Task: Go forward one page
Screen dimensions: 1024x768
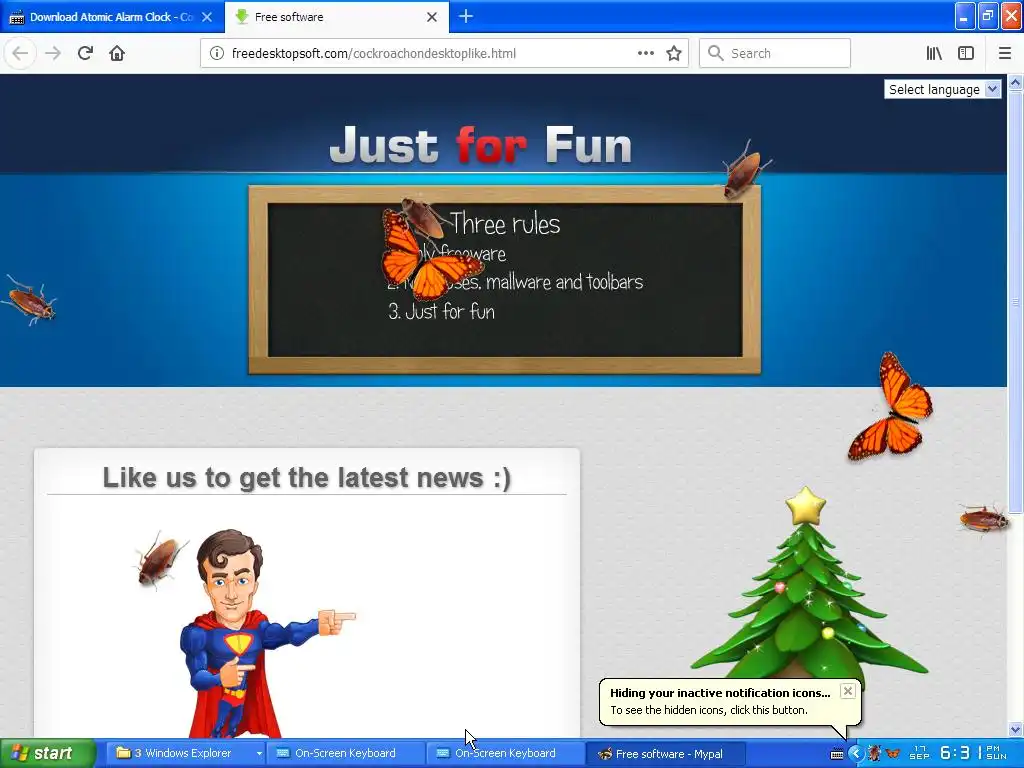Action: click(53, 53)
